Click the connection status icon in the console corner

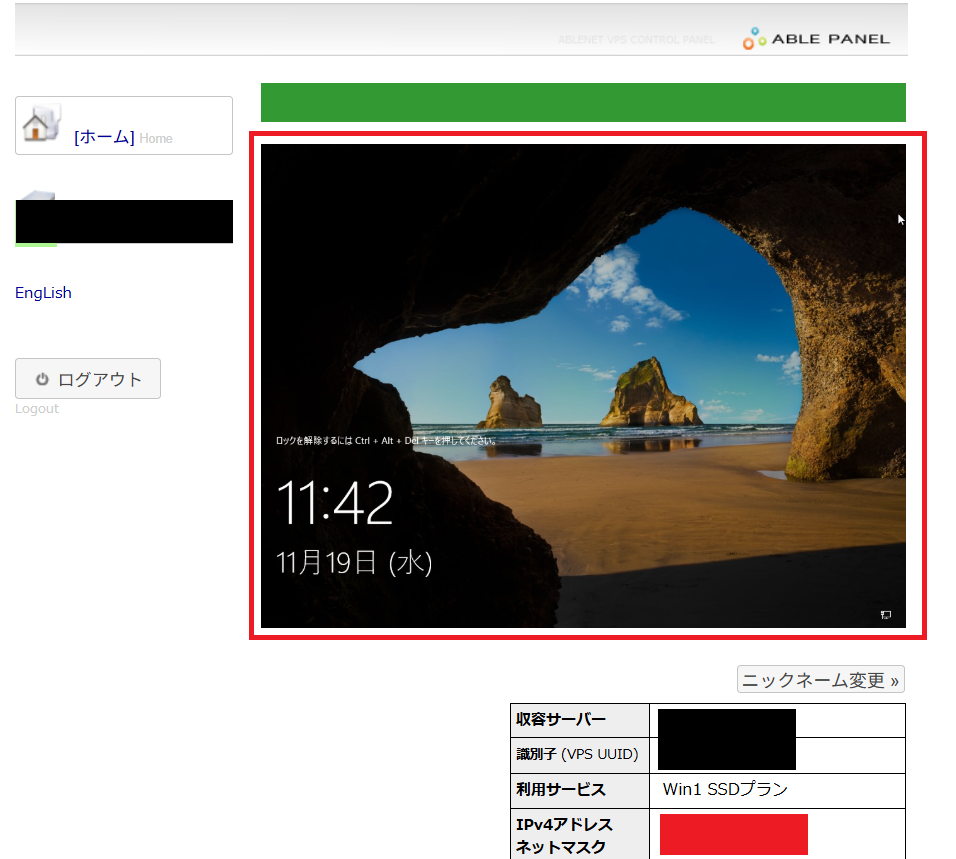point(885,616)
